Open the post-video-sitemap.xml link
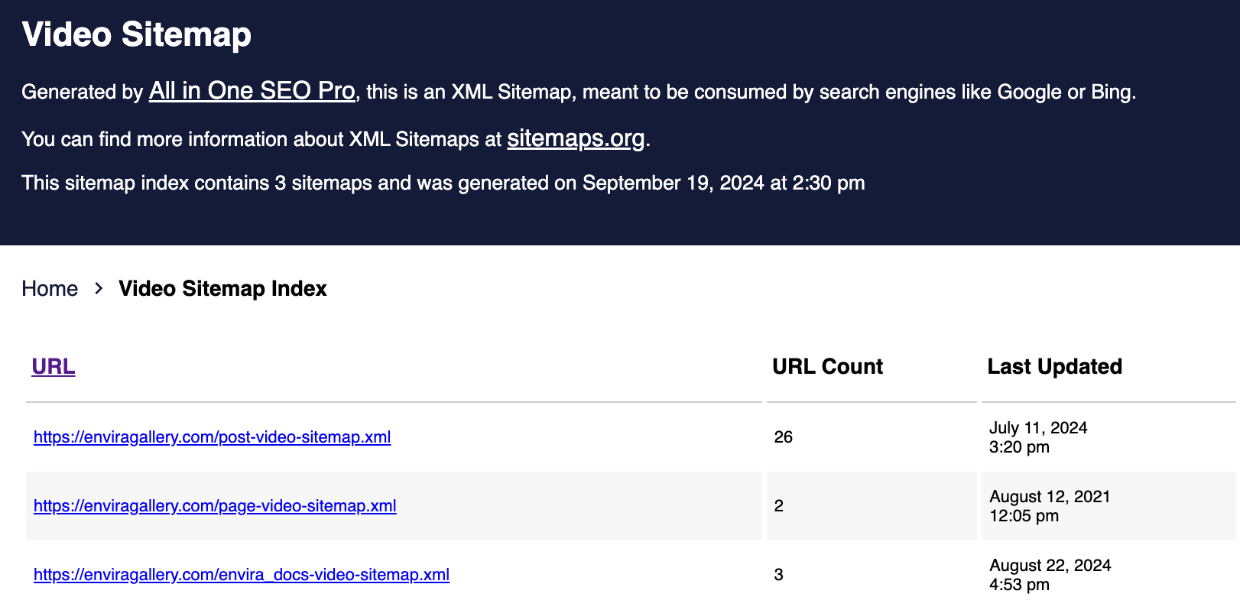The width and height of the screenshot is (1240, 610). 211,437
